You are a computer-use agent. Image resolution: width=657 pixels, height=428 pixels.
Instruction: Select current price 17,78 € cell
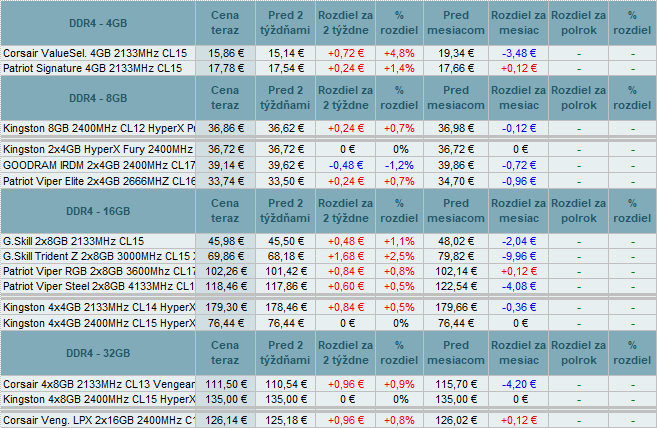[226, 68]
